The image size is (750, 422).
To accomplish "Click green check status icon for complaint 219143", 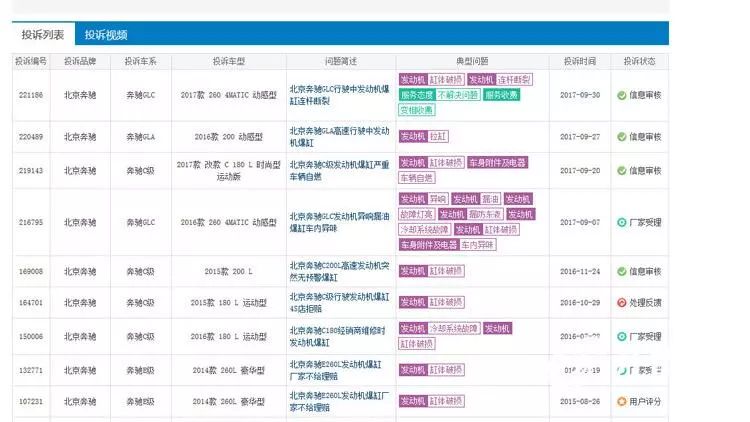I will click(621, 170).
